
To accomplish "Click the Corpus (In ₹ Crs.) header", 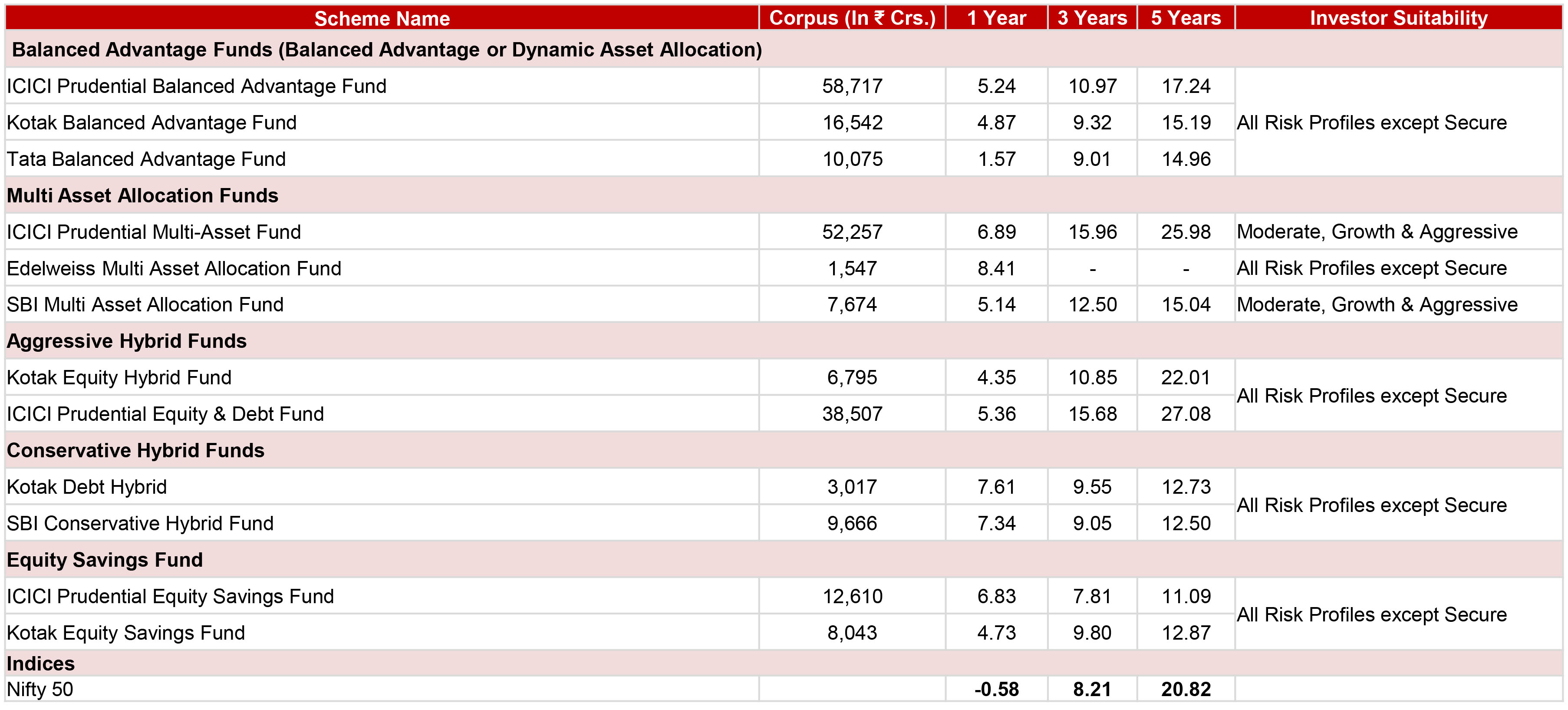I will point(852,18).
